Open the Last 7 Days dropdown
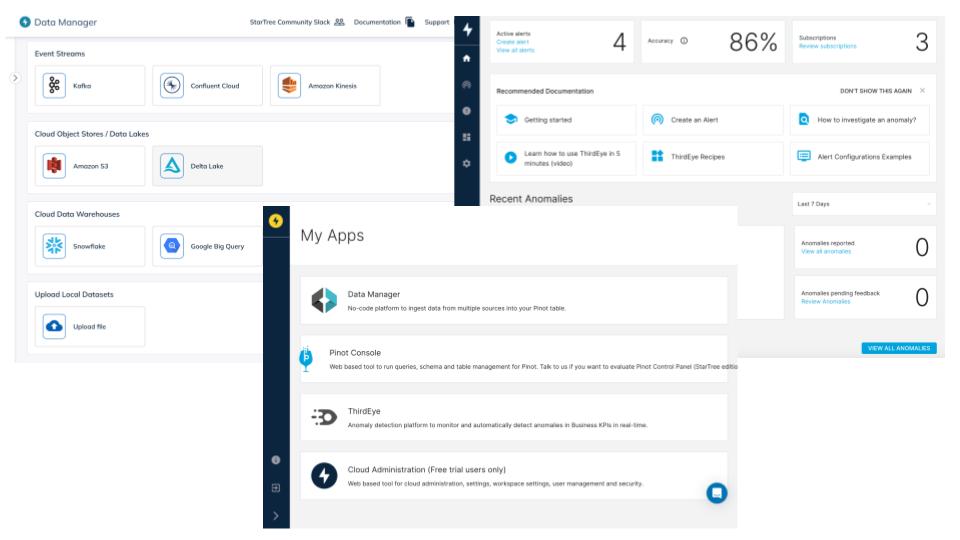This screenshot has width=960, height=540. 864,204
